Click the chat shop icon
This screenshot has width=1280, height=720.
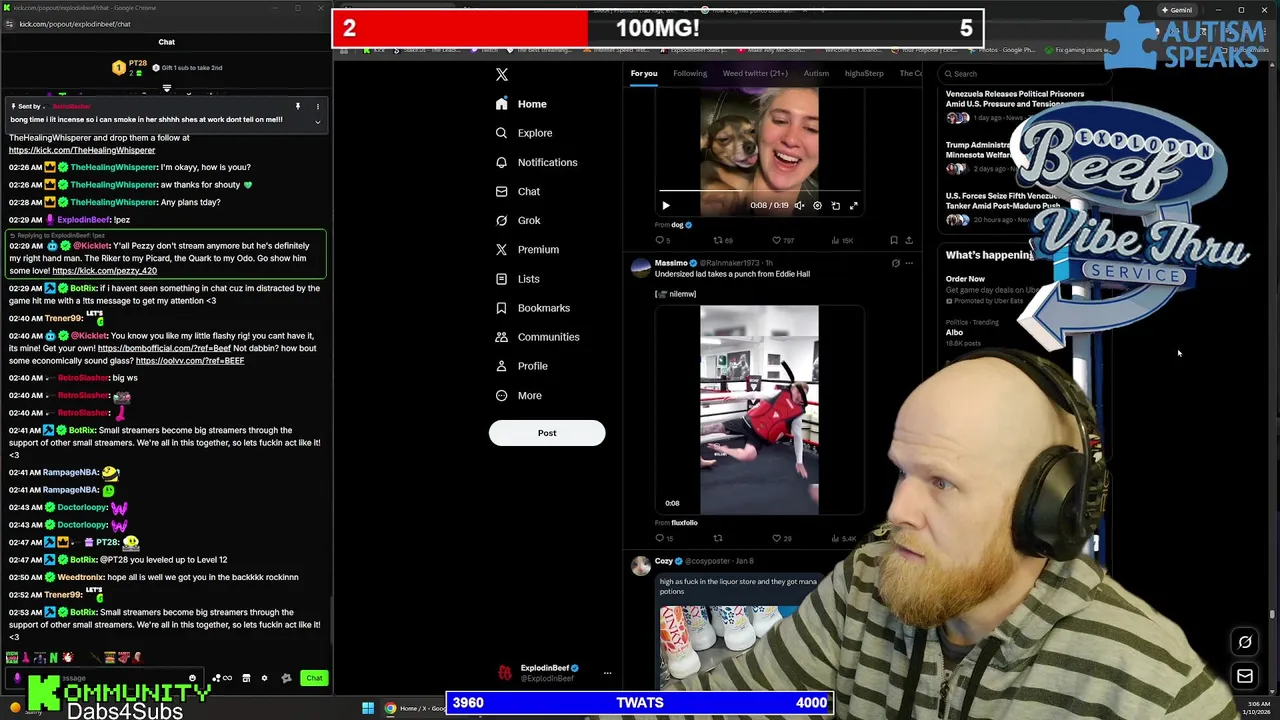(246, 678)
